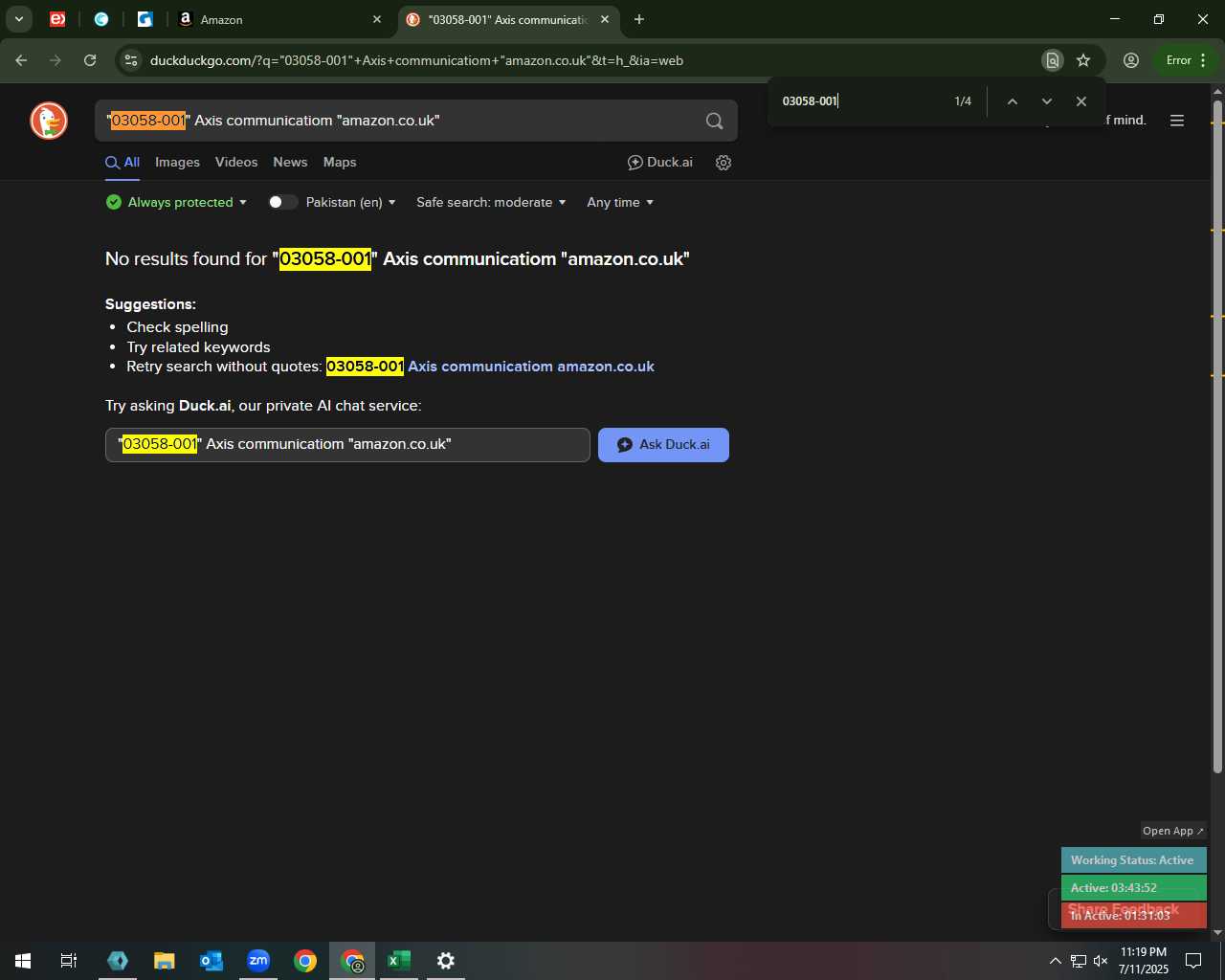Go to previous find-in-page match

click(x=1012, y=101)
